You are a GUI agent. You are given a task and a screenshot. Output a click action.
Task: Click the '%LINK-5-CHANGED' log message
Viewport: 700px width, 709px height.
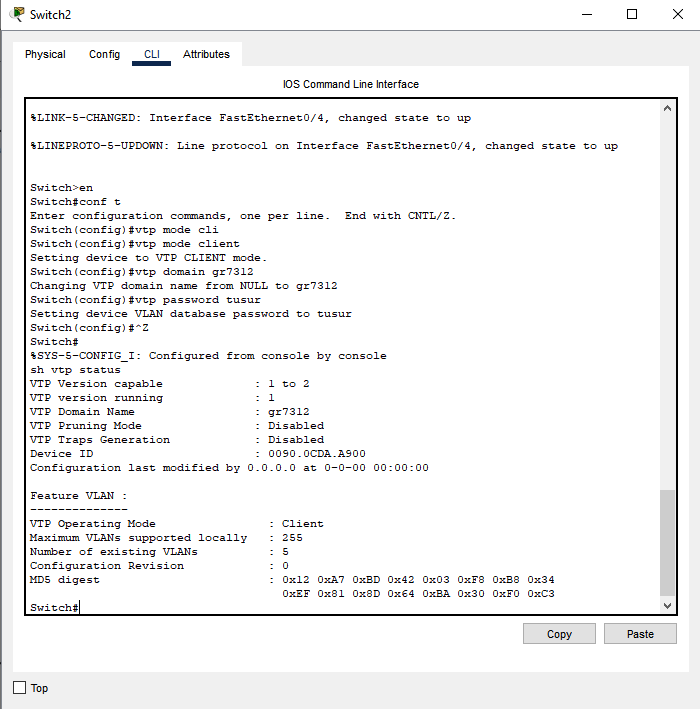[251, 118]
